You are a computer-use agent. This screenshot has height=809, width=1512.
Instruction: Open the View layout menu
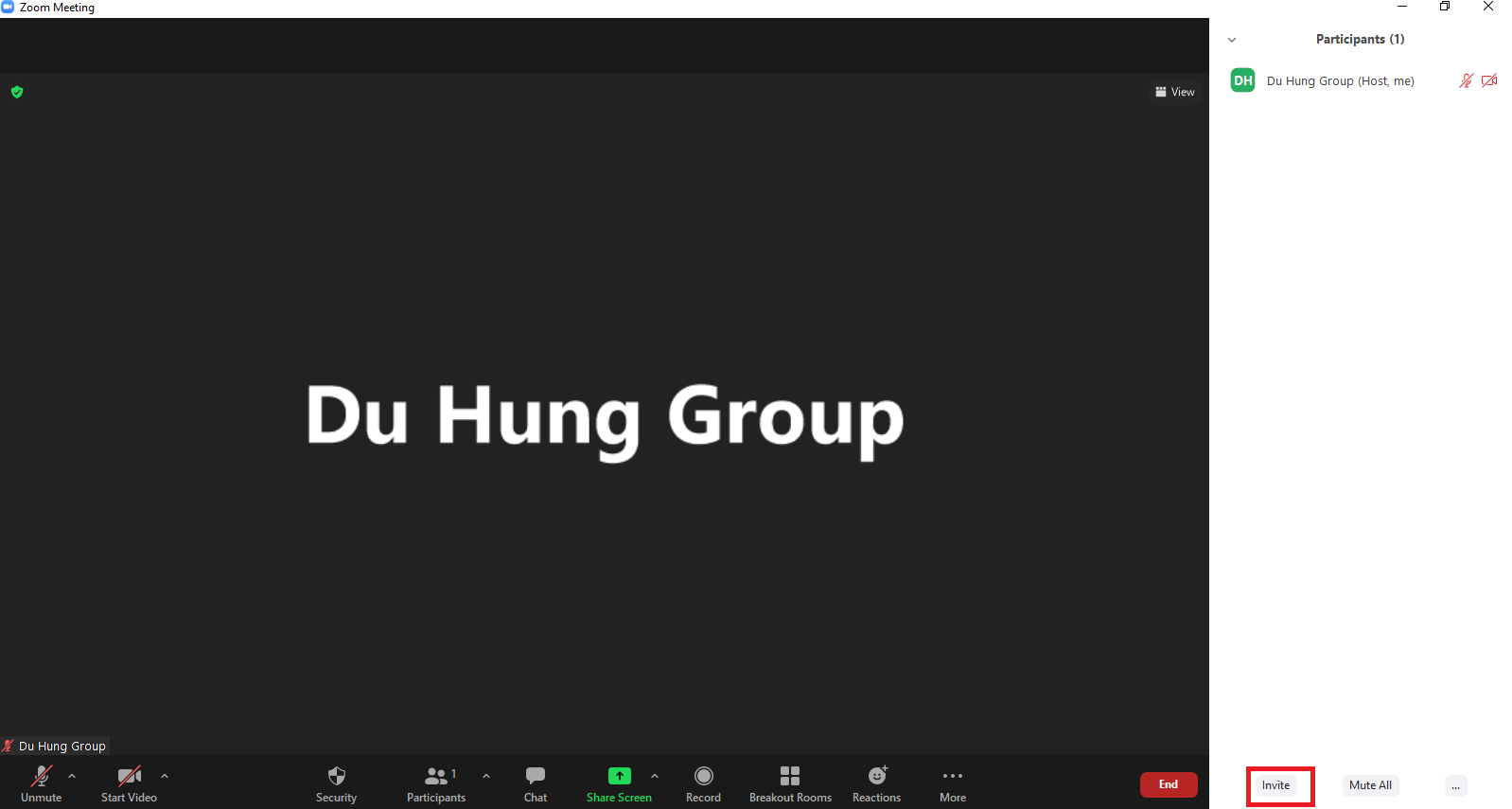click(x=1175, y=92)
